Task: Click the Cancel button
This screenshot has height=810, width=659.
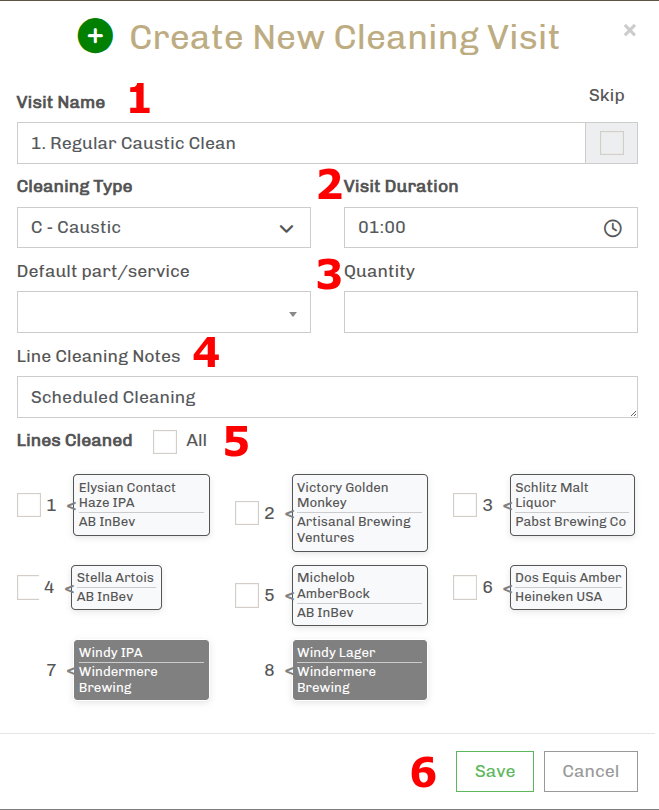Action: pyautogui.click(x=590, y=771)
